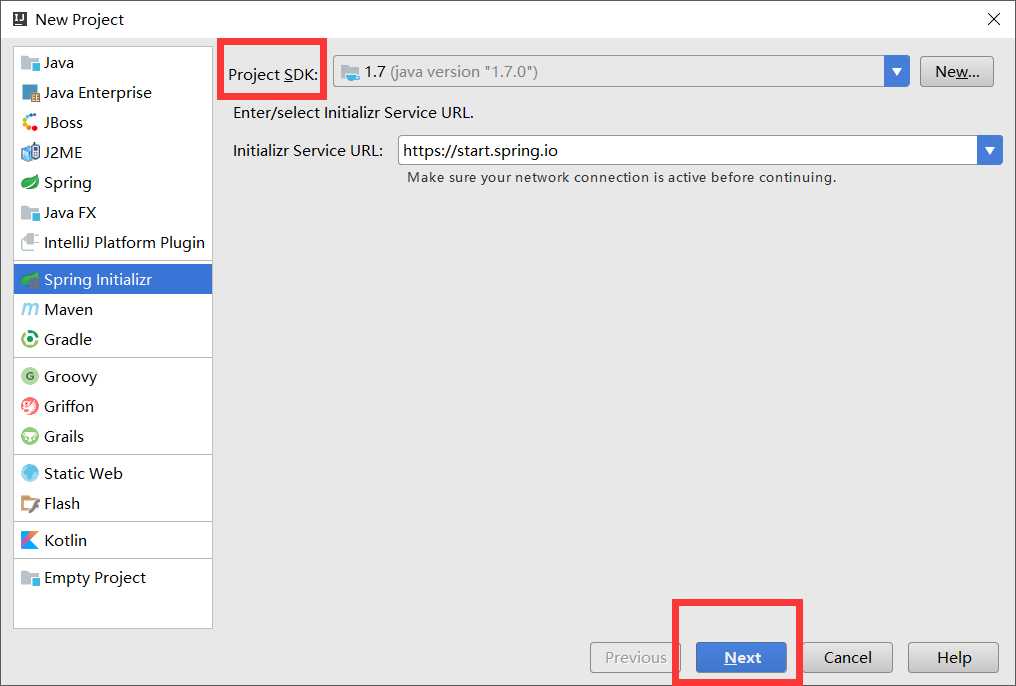Click the Grails green icon
This screenshot has height=686, width=1016.
pyautogui.click(x=30, y=436)
